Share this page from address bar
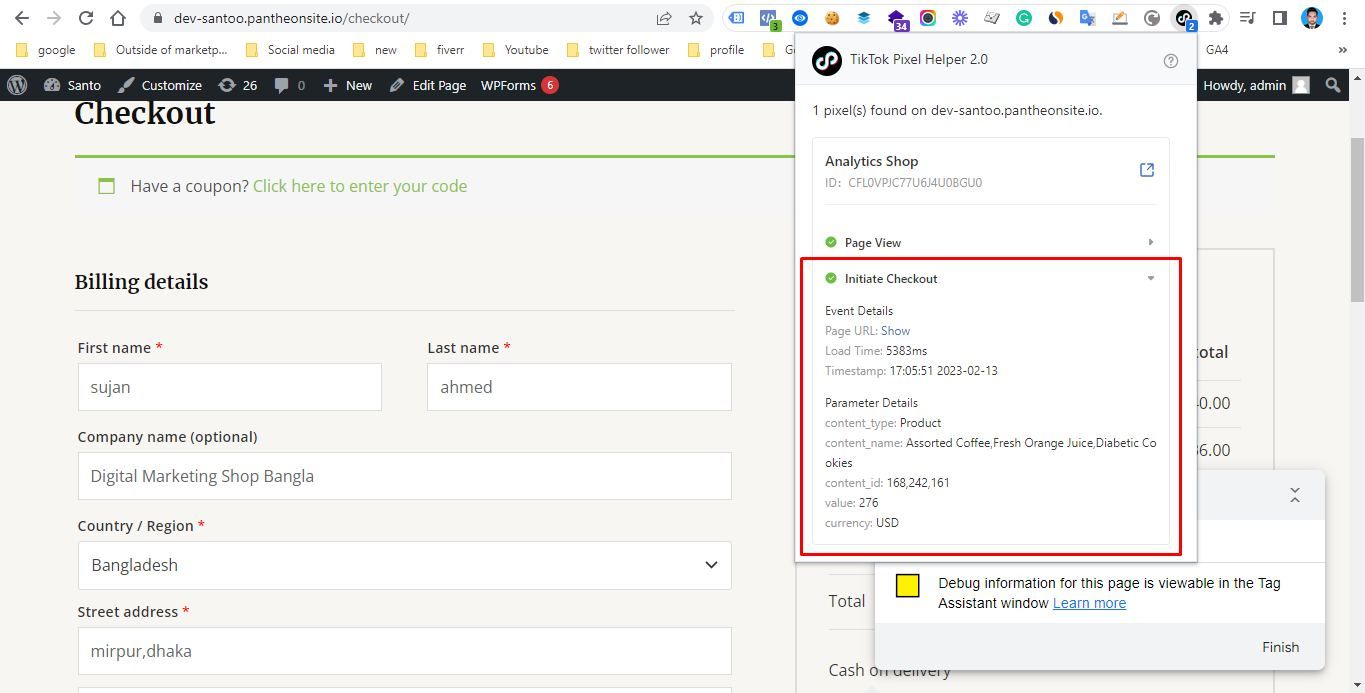The image size is (1365, 693). coord(664,18)
